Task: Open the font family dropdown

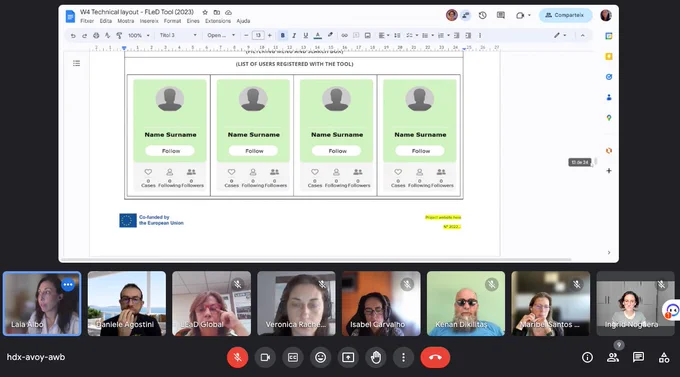Action: (221, 36)
